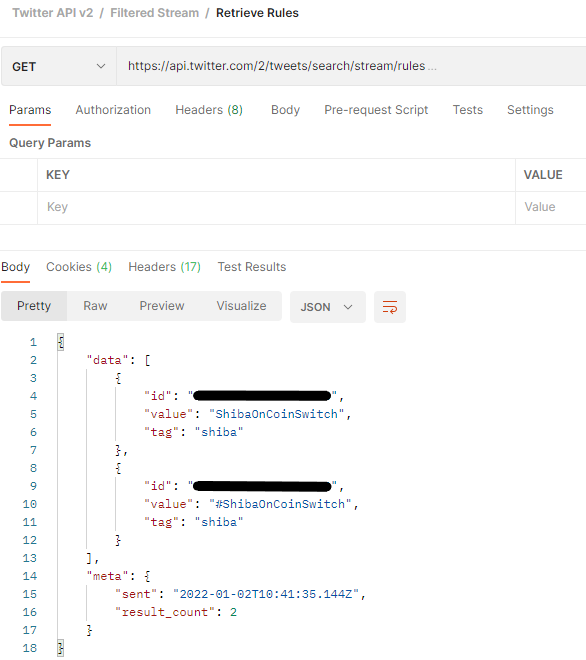Click the sent timestamp "2022-01-02T10:41:35.144Z"

pos(266,594)
